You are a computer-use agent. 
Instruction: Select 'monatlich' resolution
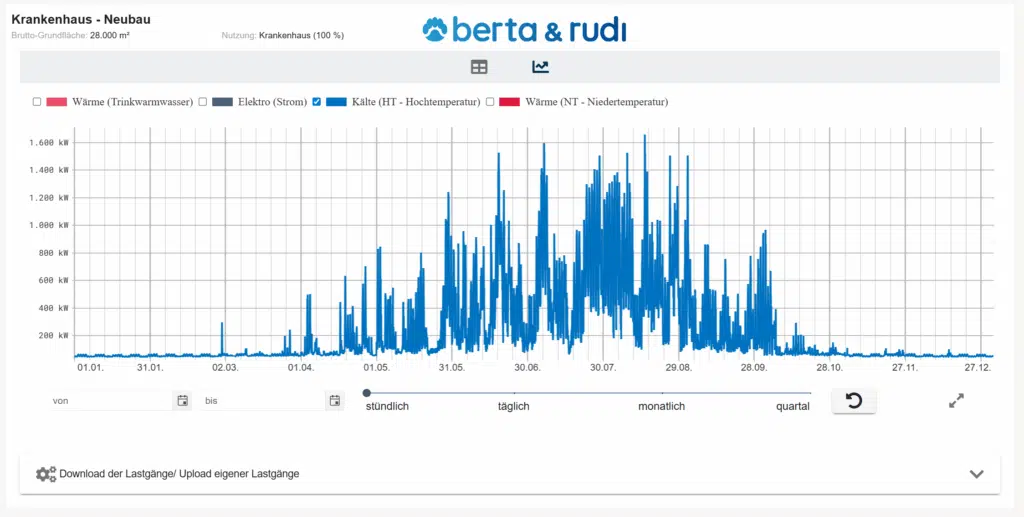pyautogui.click(x=661, y=406)
